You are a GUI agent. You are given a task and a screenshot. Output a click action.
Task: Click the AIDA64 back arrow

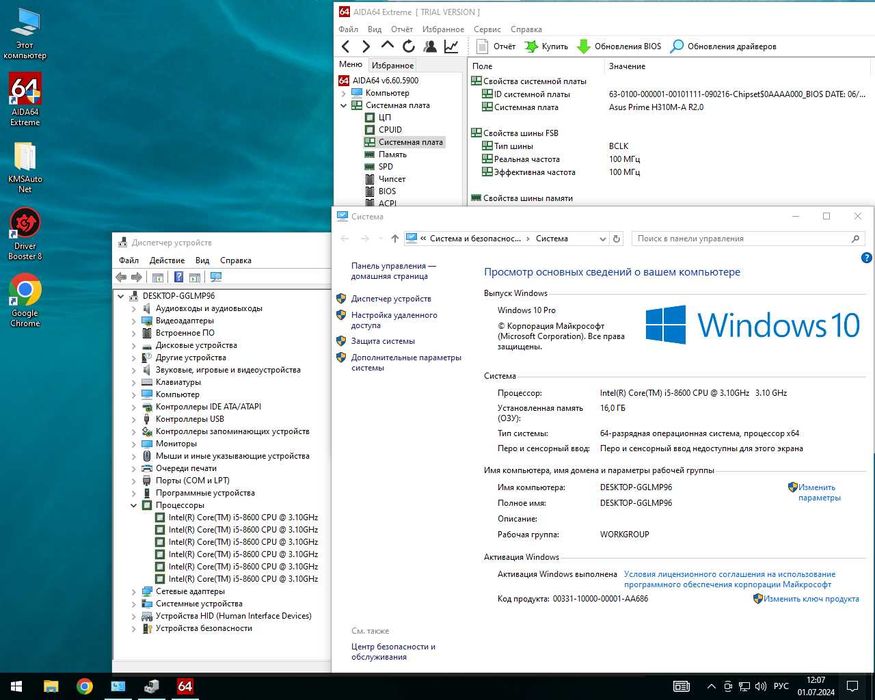click(x=345, y=46)
